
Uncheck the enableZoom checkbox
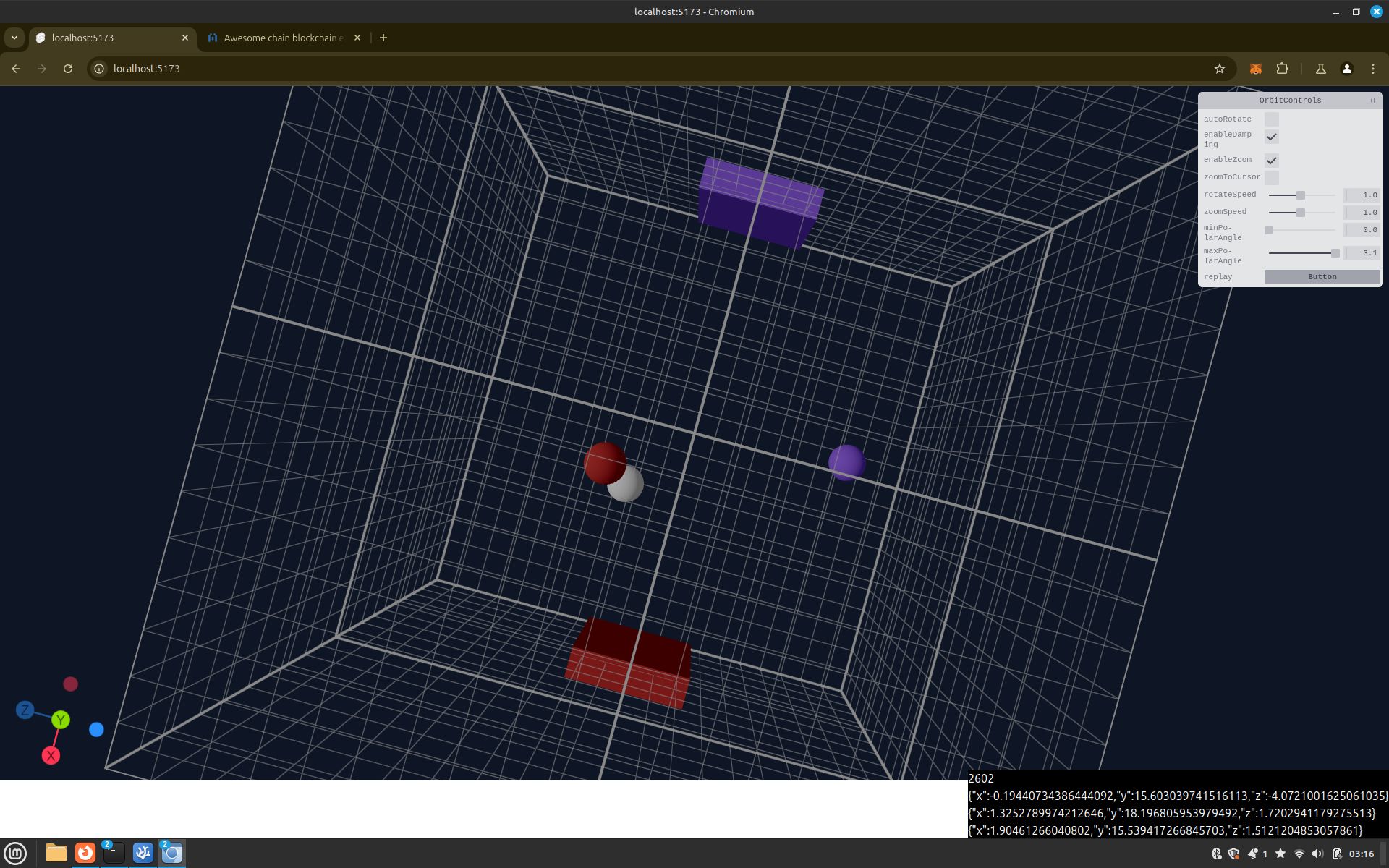click(1272, 160)
